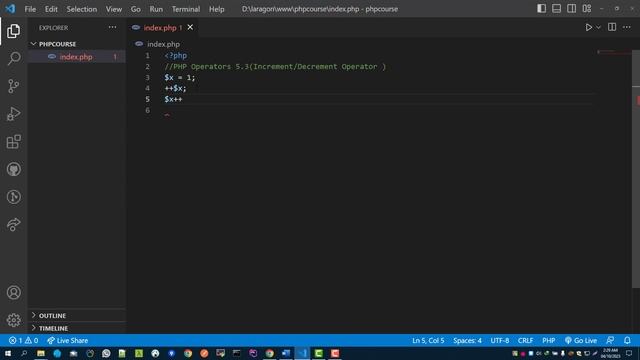The image size is (640, 360).
Task: Open WhatsApp from the taskbar
Action: (106, 353)
